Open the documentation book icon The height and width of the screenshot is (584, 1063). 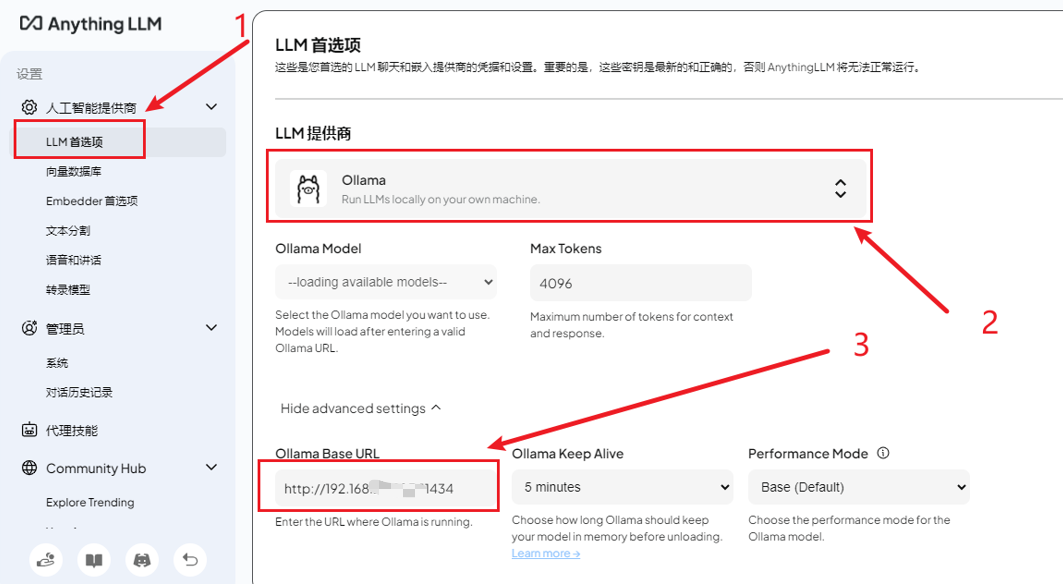94,560
